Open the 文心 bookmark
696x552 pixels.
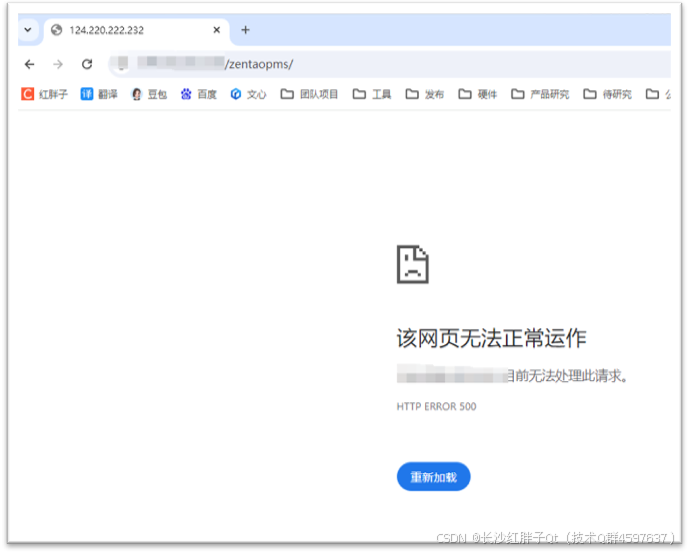pos(248,95)
